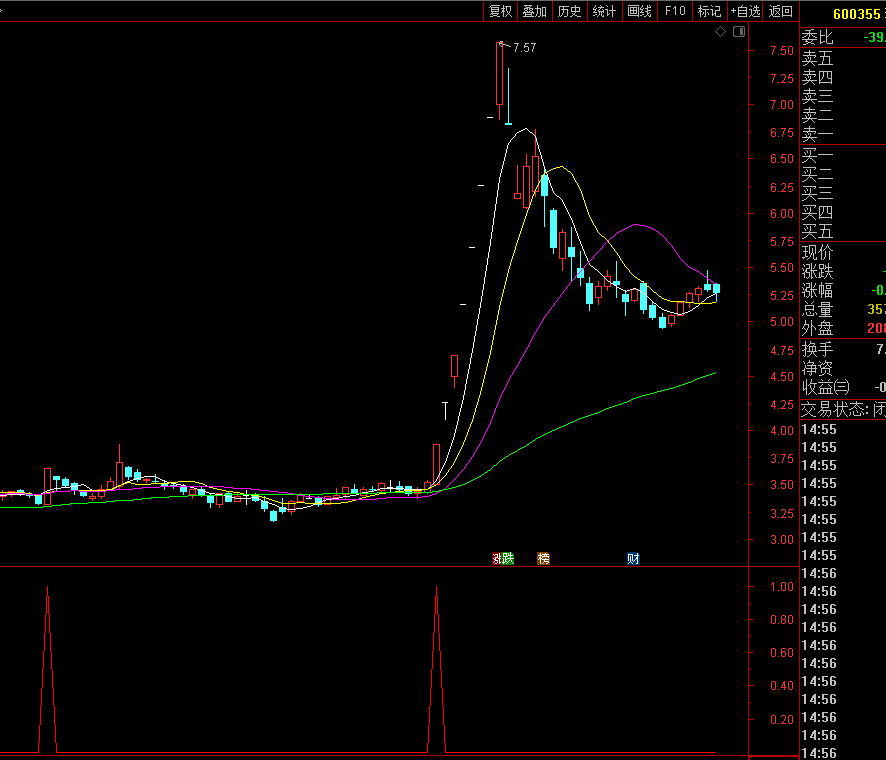Click the second indicator spike in the middle
Viewport: 886px width, 760px height.
(x=436, y=670)
